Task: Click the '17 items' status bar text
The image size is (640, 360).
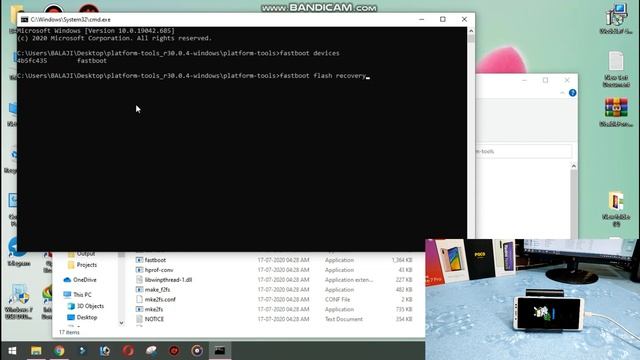Action: pos(69,332)
